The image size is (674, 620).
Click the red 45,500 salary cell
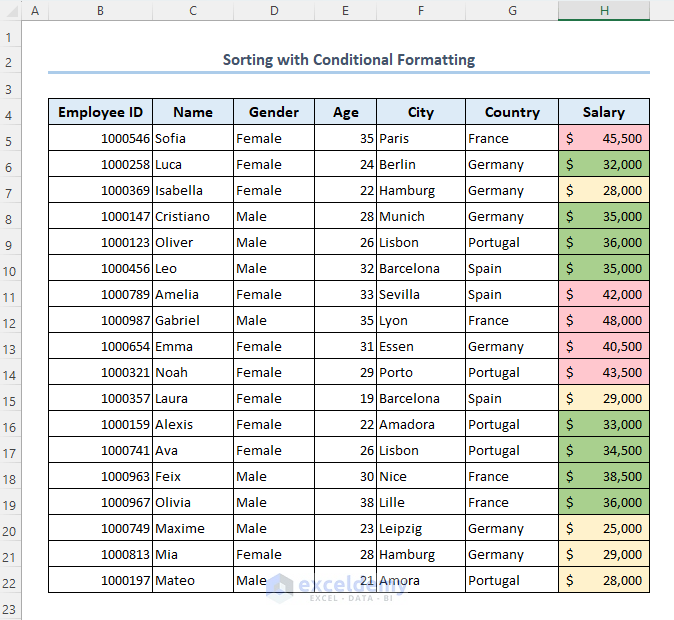click(x=604, y=138)
